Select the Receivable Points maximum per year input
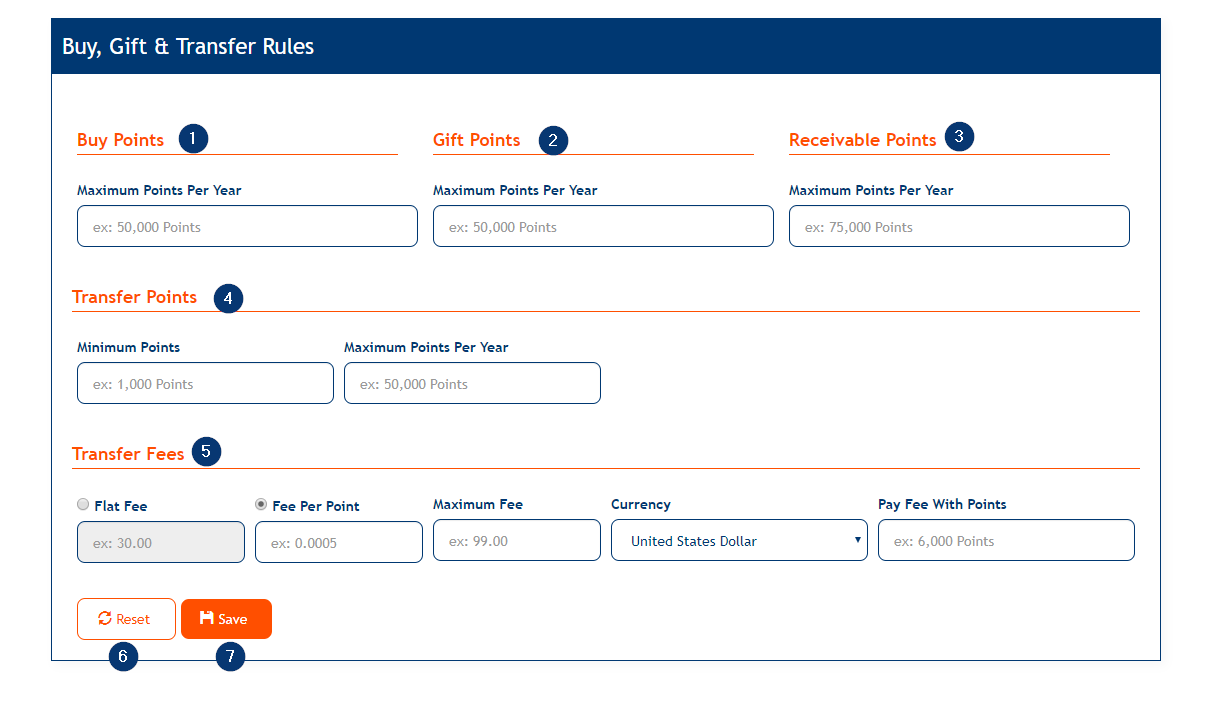 click(959, 226)
